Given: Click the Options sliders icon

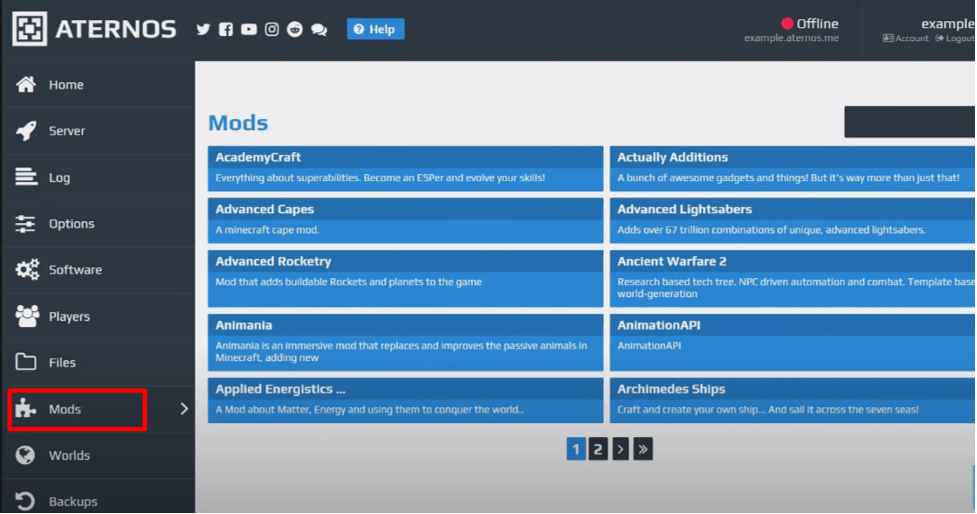Looking at the screenshot, I should pos(26,224).
